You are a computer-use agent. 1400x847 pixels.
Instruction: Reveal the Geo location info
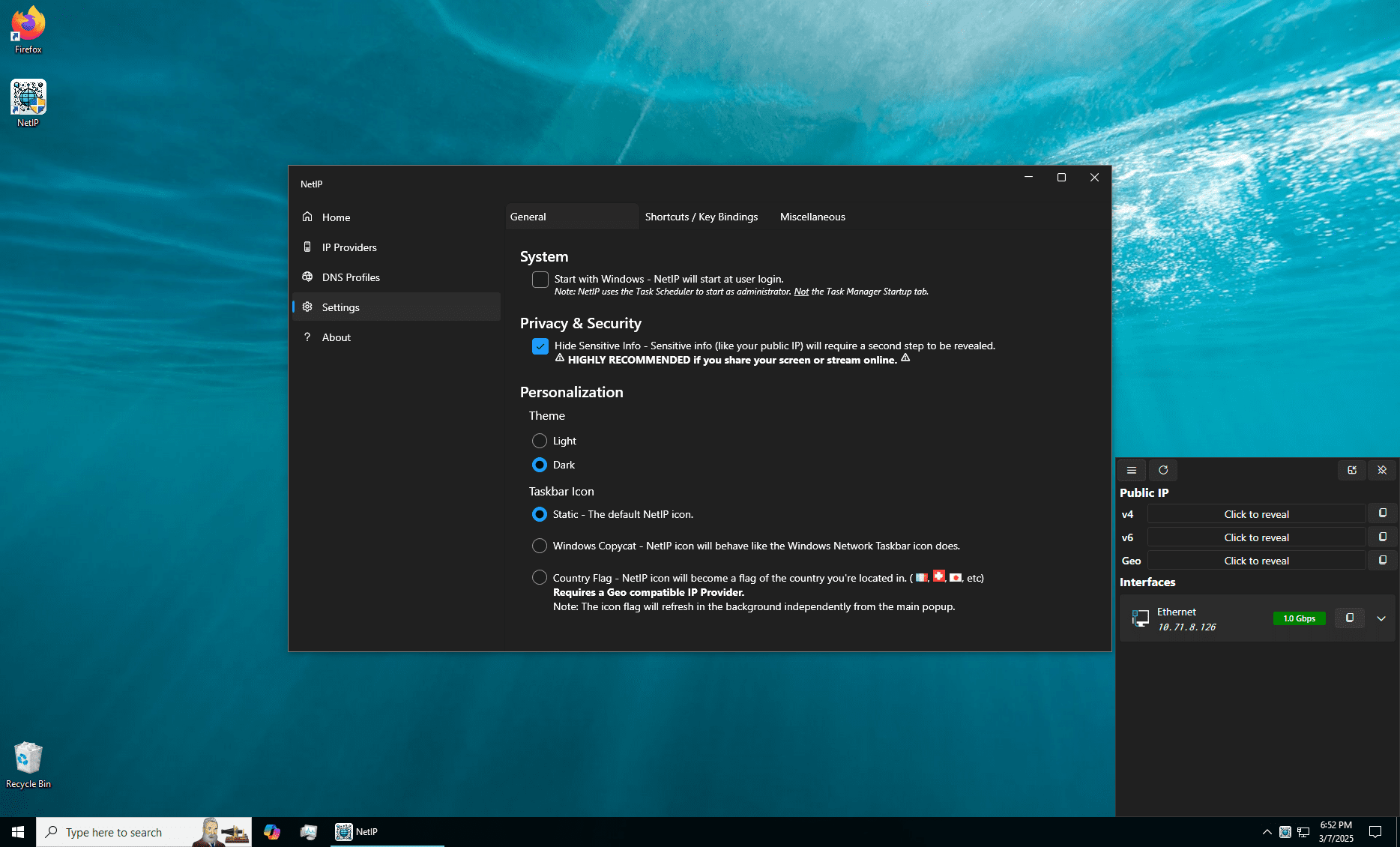(1256, 561)
